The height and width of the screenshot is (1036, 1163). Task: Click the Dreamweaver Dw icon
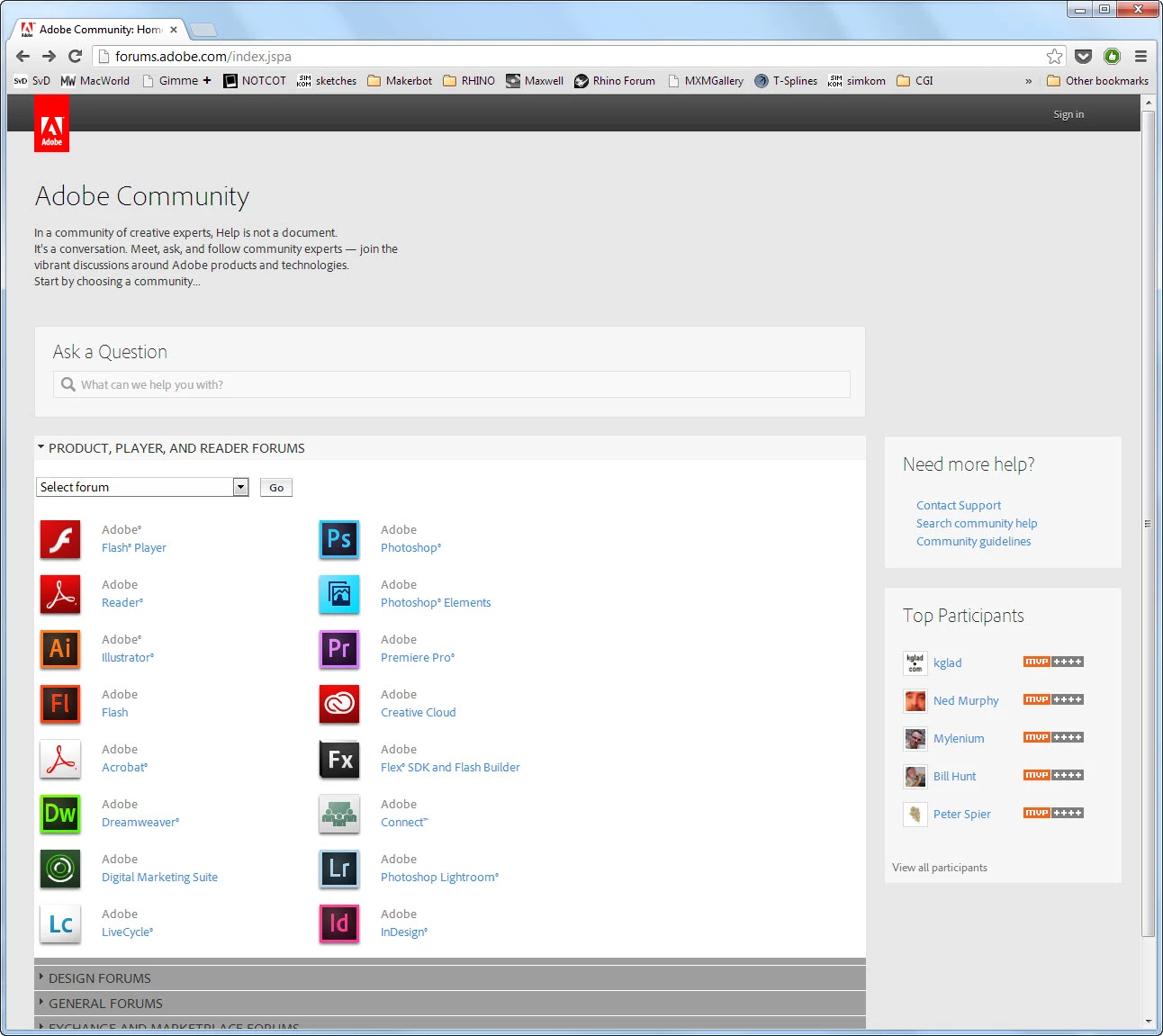(60, 814)
